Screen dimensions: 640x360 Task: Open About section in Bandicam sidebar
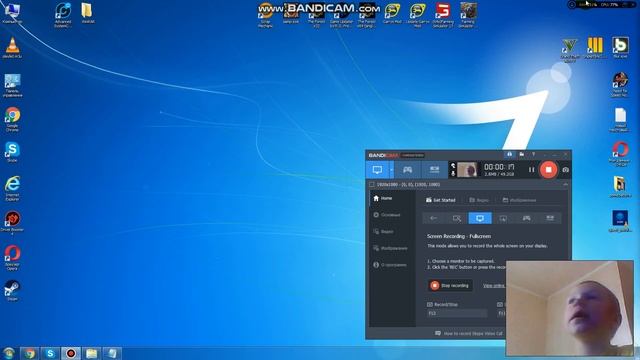391,265
